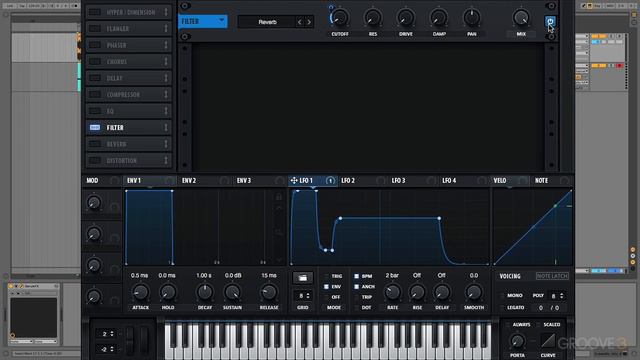
Task: Click the LFO RATE knob
Action: pyautogui.click(x=392, y=292)
